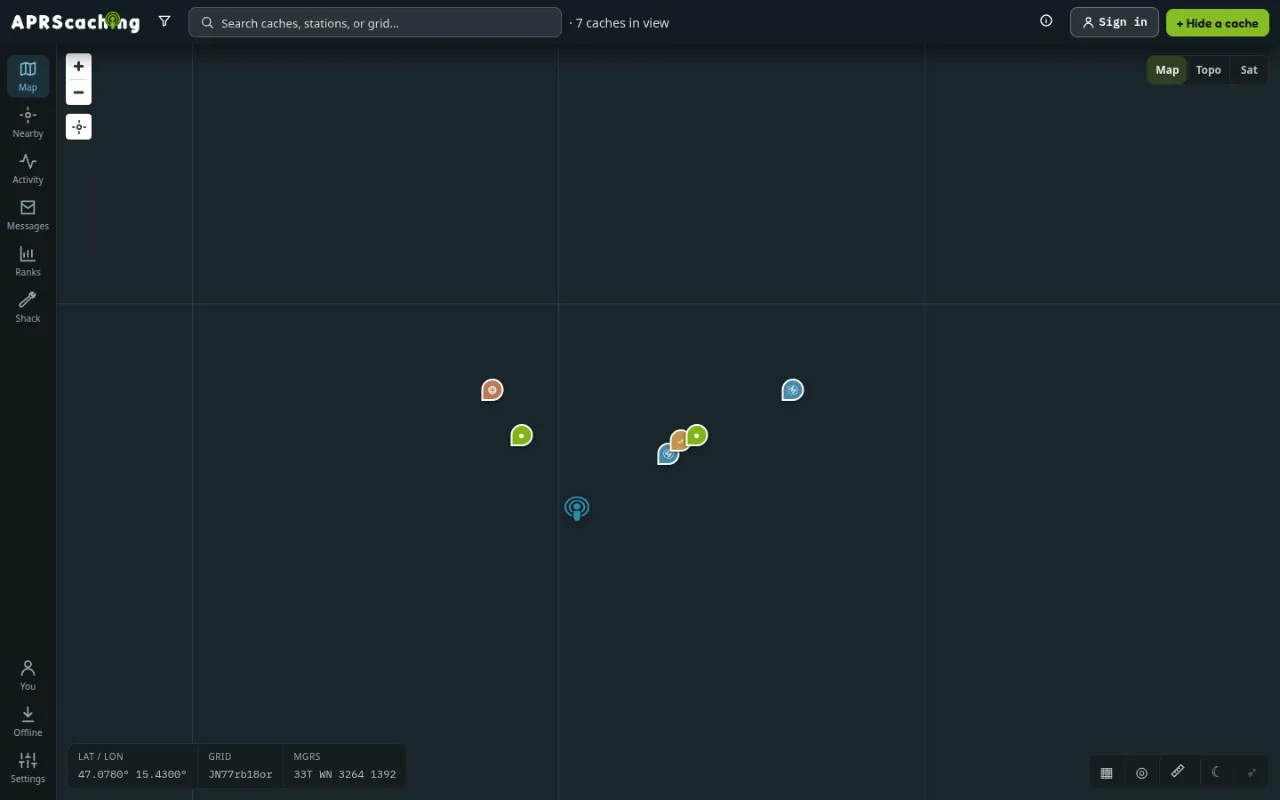Toggle night mode with the moon icon
This screenshot has height=800, width=1280.
[1215, 772]
